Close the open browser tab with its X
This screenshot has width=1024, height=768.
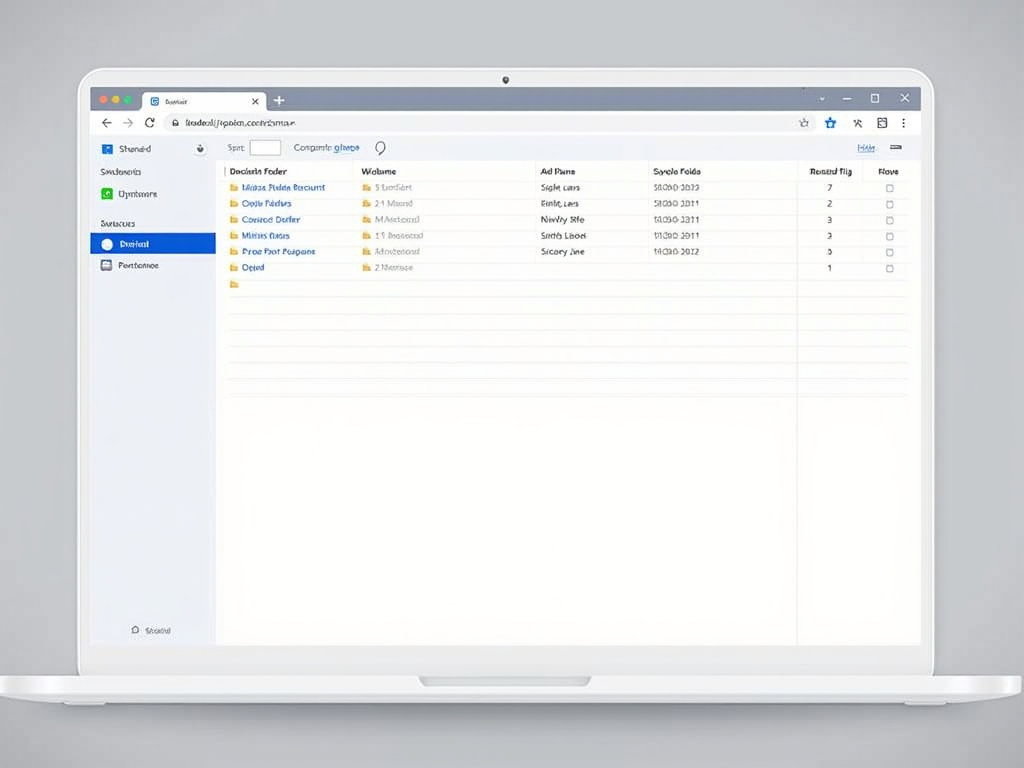(x=255, y=101)
